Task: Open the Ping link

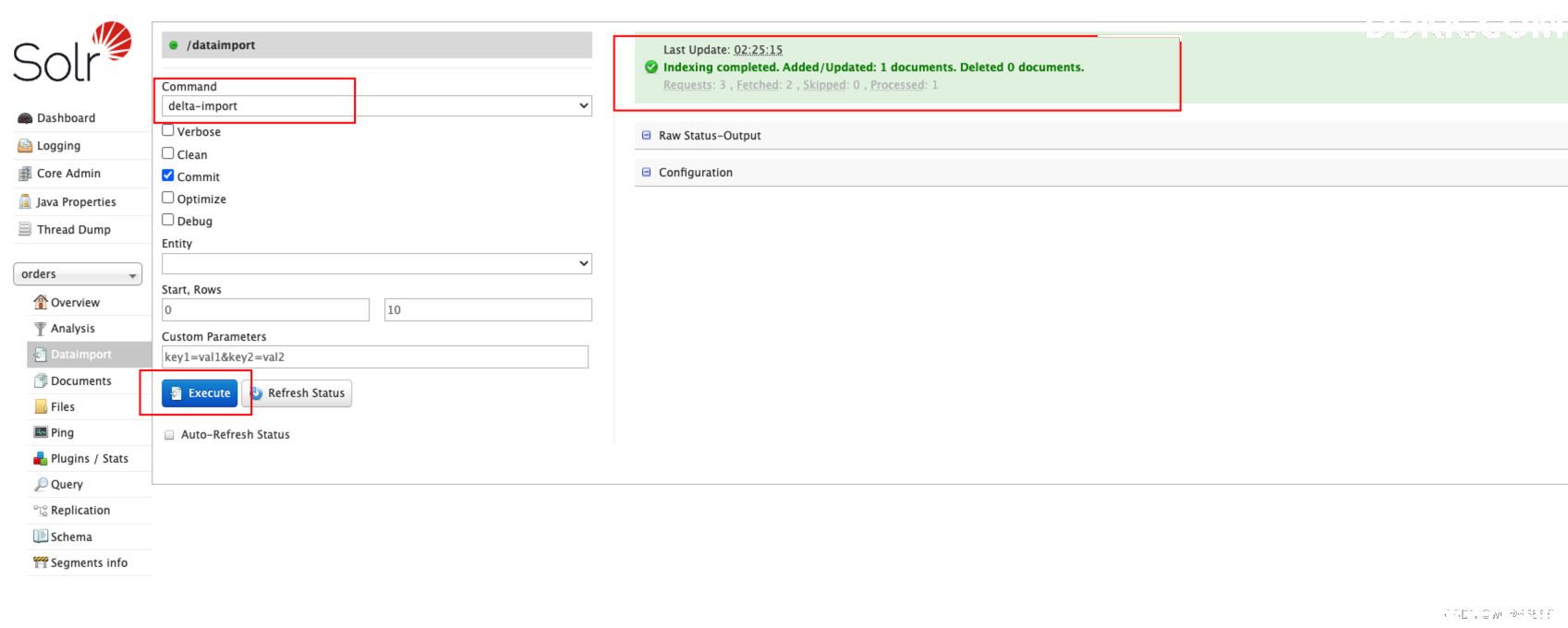Action: pyautogui.click(x=62, y=433)
